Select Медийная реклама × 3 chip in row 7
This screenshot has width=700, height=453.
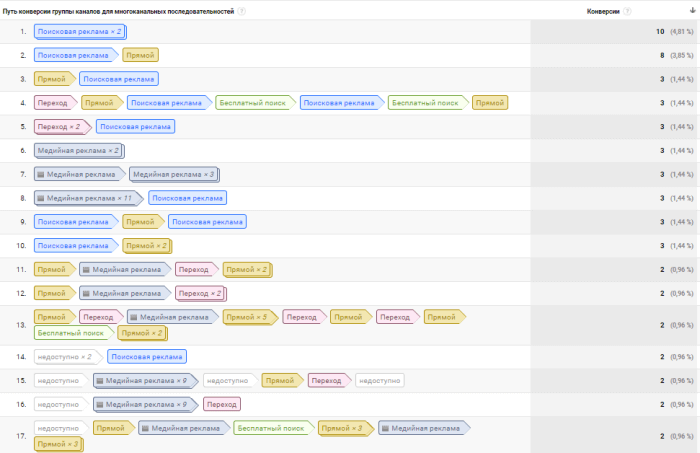coord(175,175)
